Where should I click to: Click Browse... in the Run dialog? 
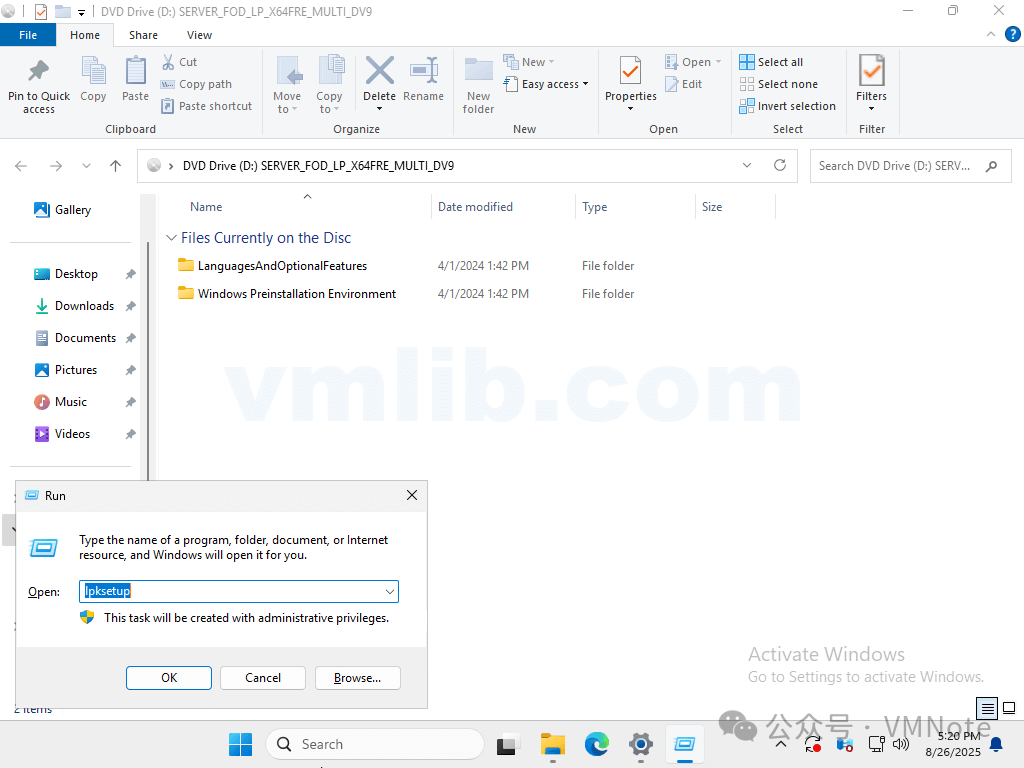tap(357, 678)
